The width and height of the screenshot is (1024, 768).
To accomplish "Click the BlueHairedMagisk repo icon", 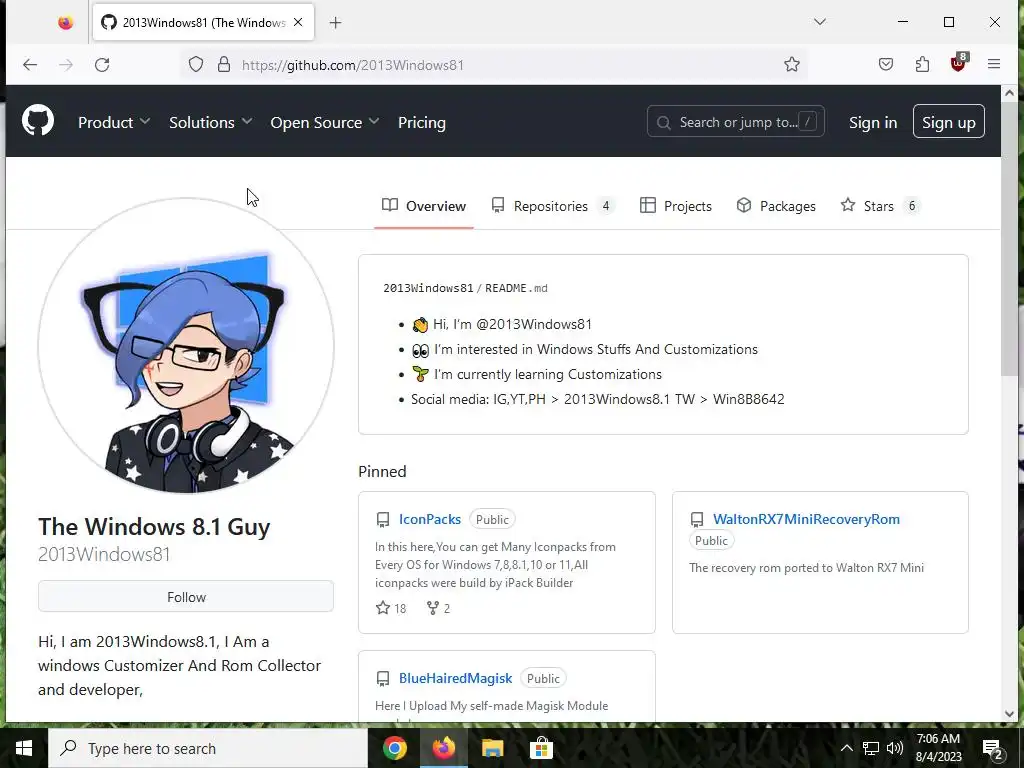I will 383,679.
